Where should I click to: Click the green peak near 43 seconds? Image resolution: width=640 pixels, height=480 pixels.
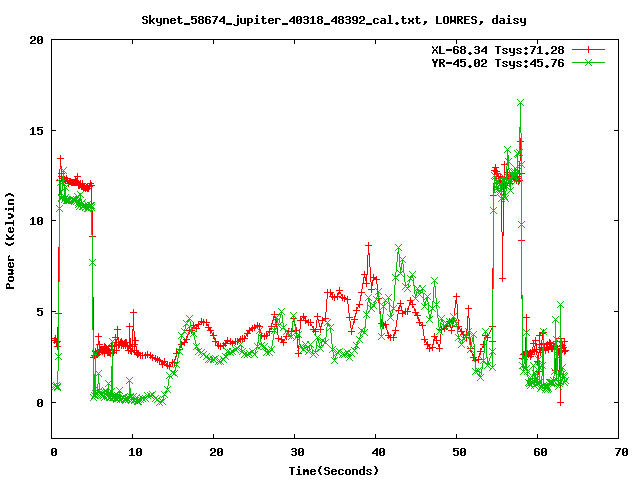(x=399, y=248)
